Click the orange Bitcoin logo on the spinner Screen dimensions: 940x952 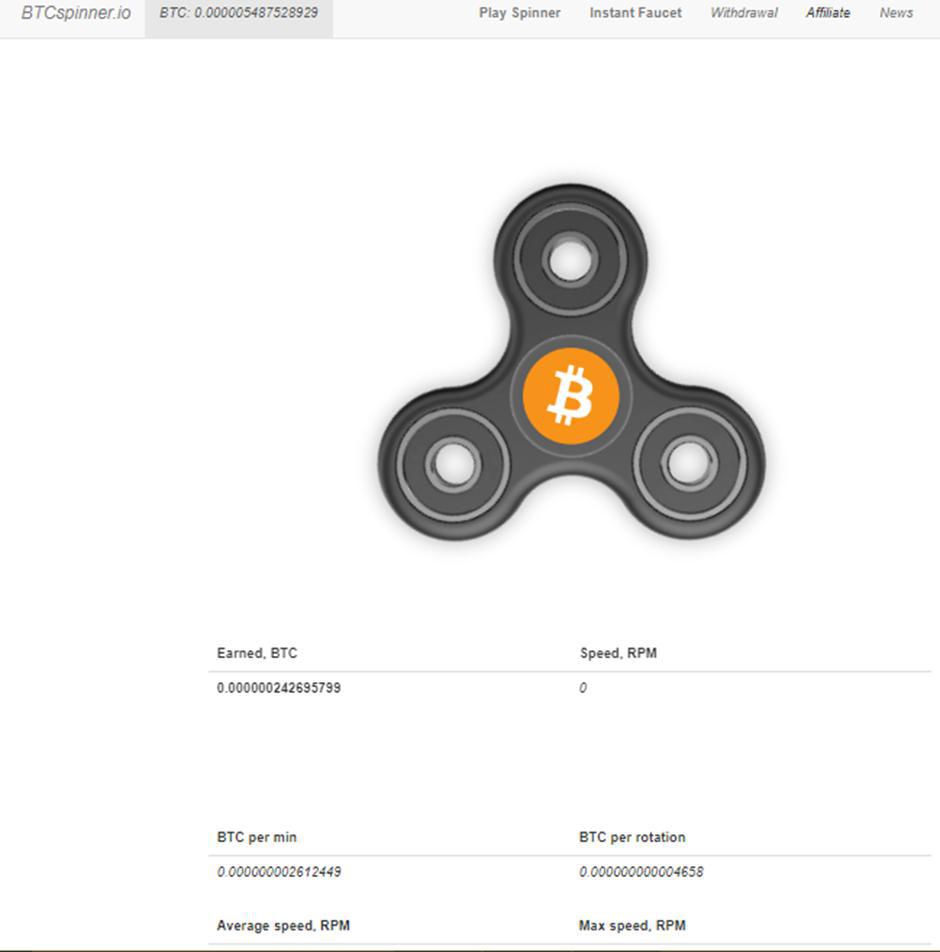[x=571, y=396]
